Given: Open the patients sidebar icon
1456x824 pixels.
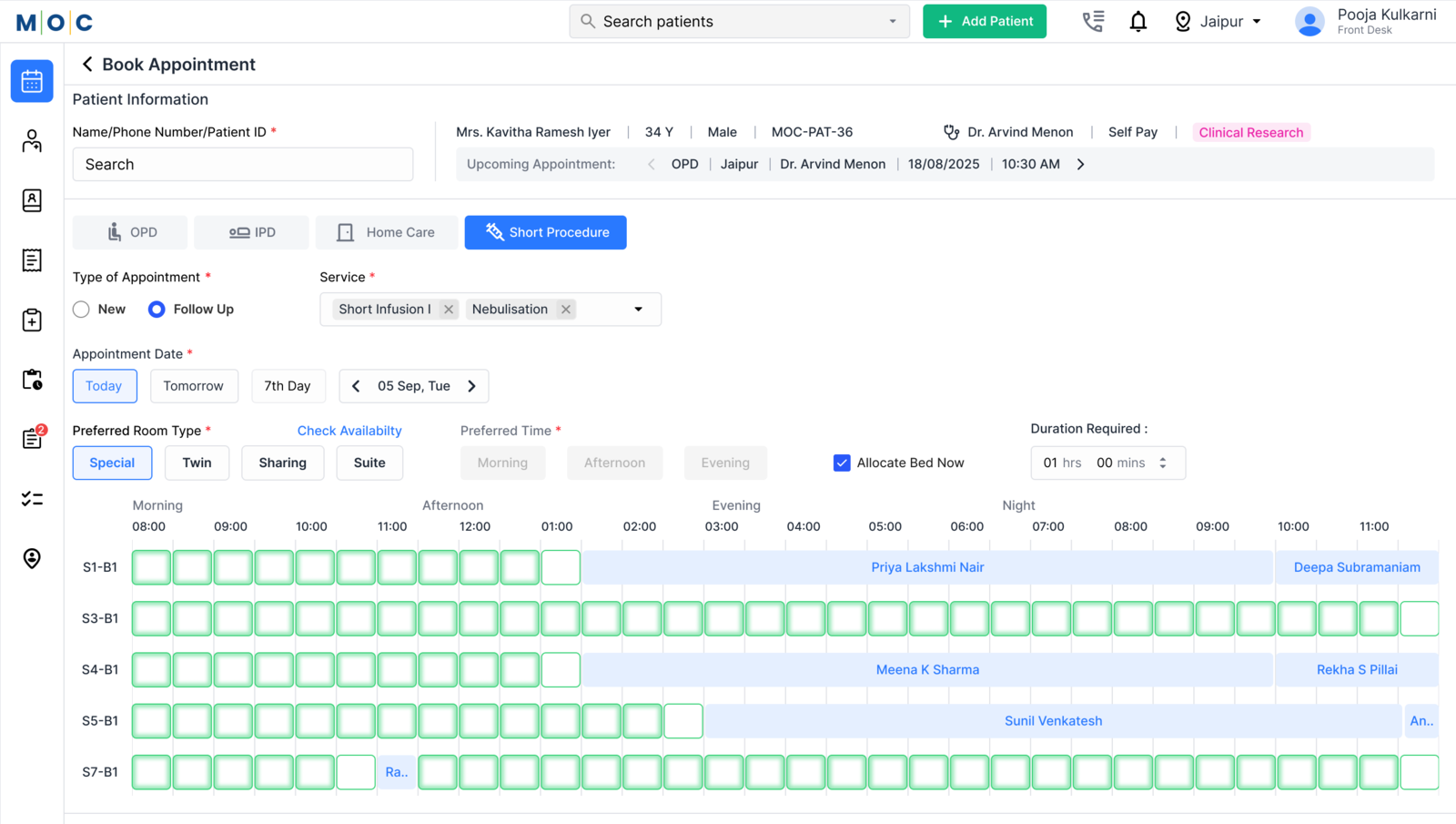Looking at the screenshot, I should click(x=32, y=140).
